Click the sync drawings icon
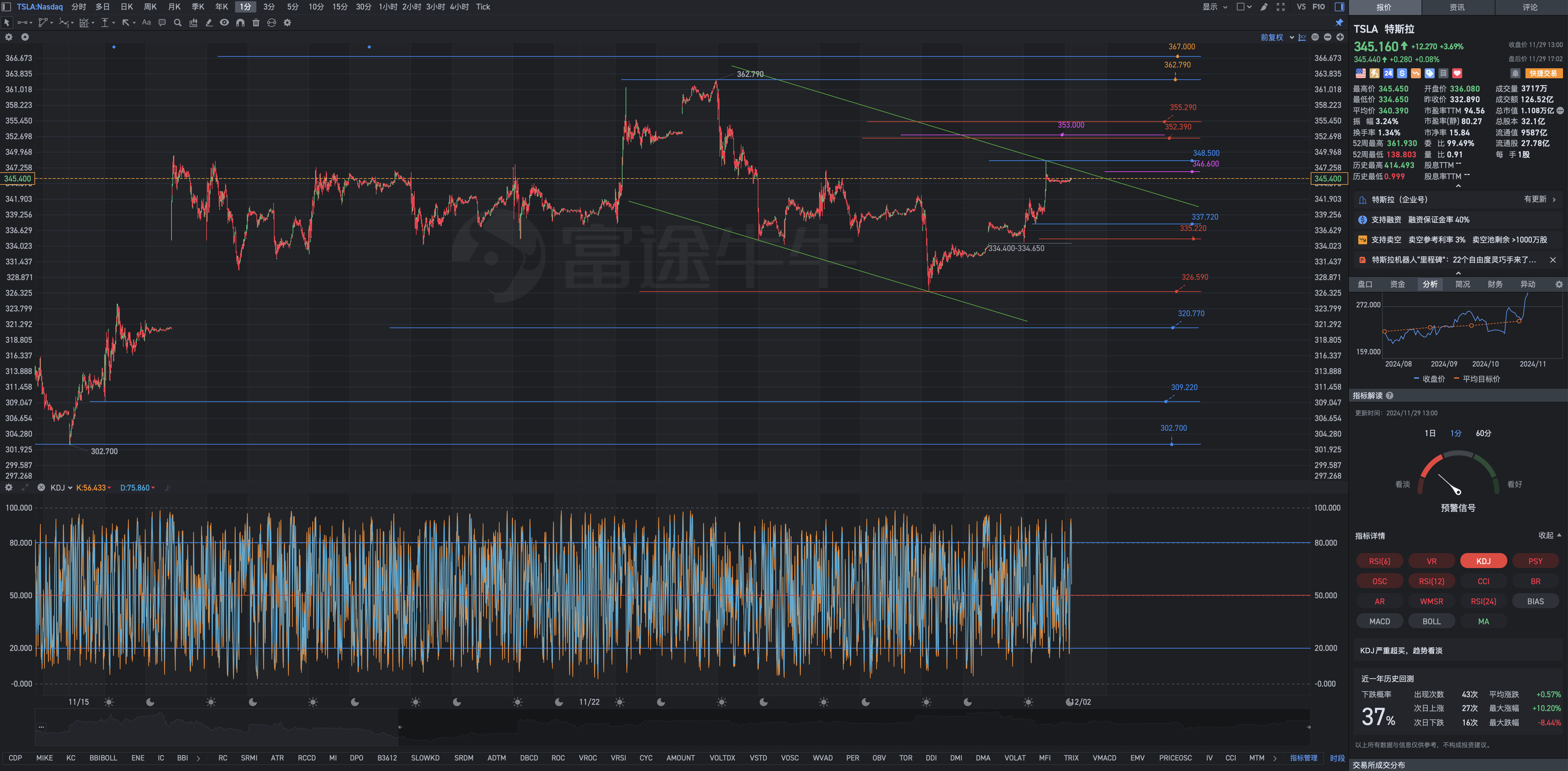 click(271, 23)
